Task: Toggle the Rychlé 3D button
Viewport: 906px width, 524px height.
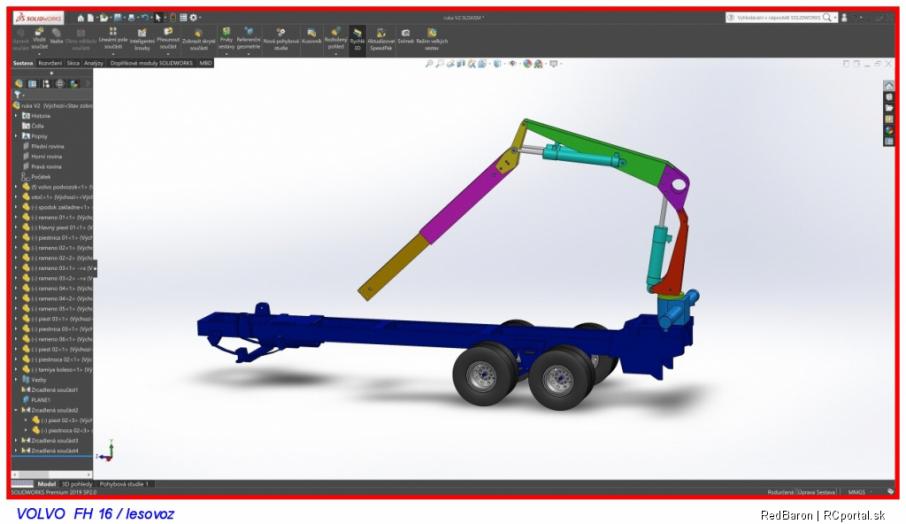Action: click(357, 37)
